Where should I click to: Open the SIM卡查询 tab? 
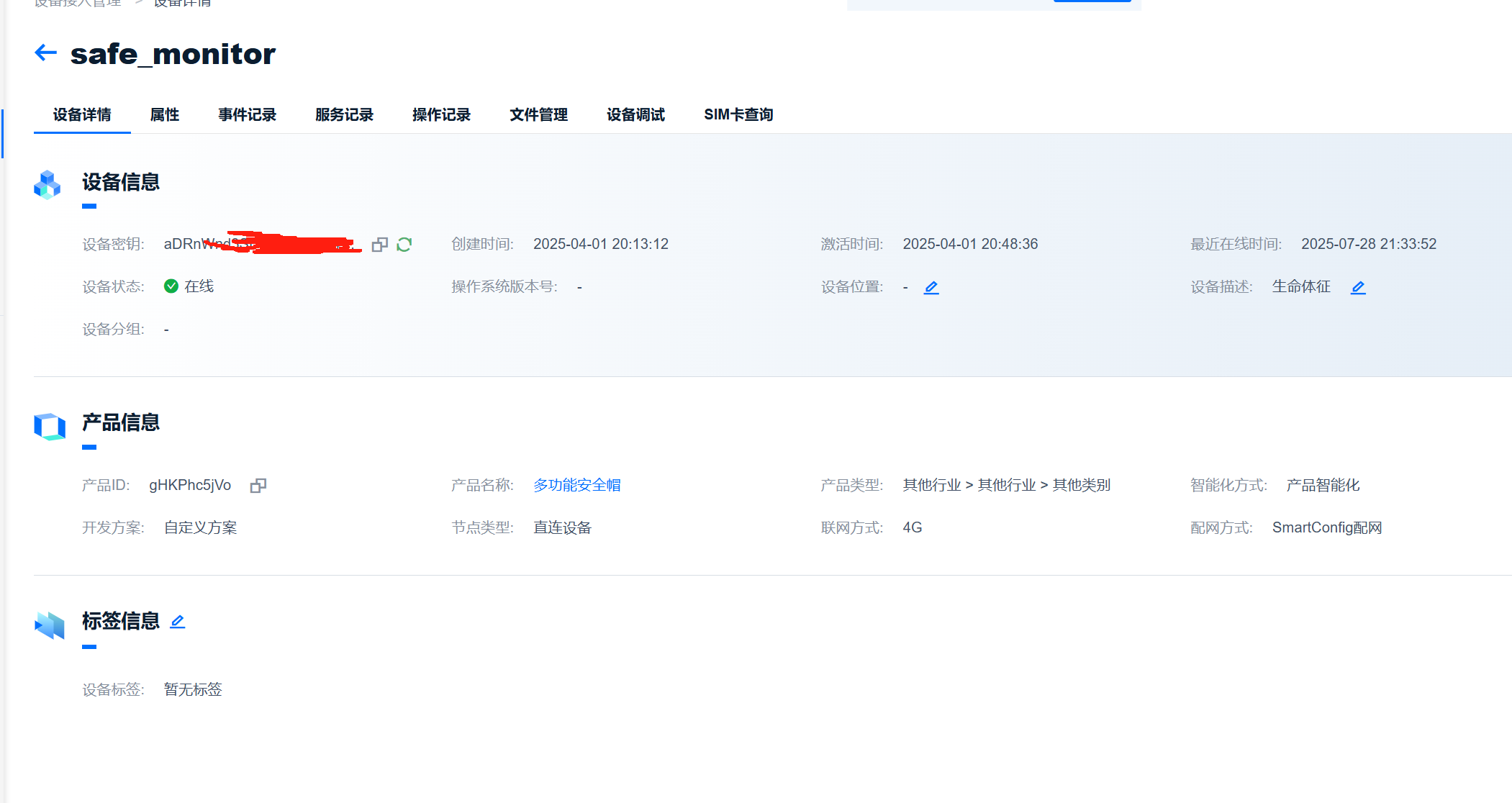738,114
